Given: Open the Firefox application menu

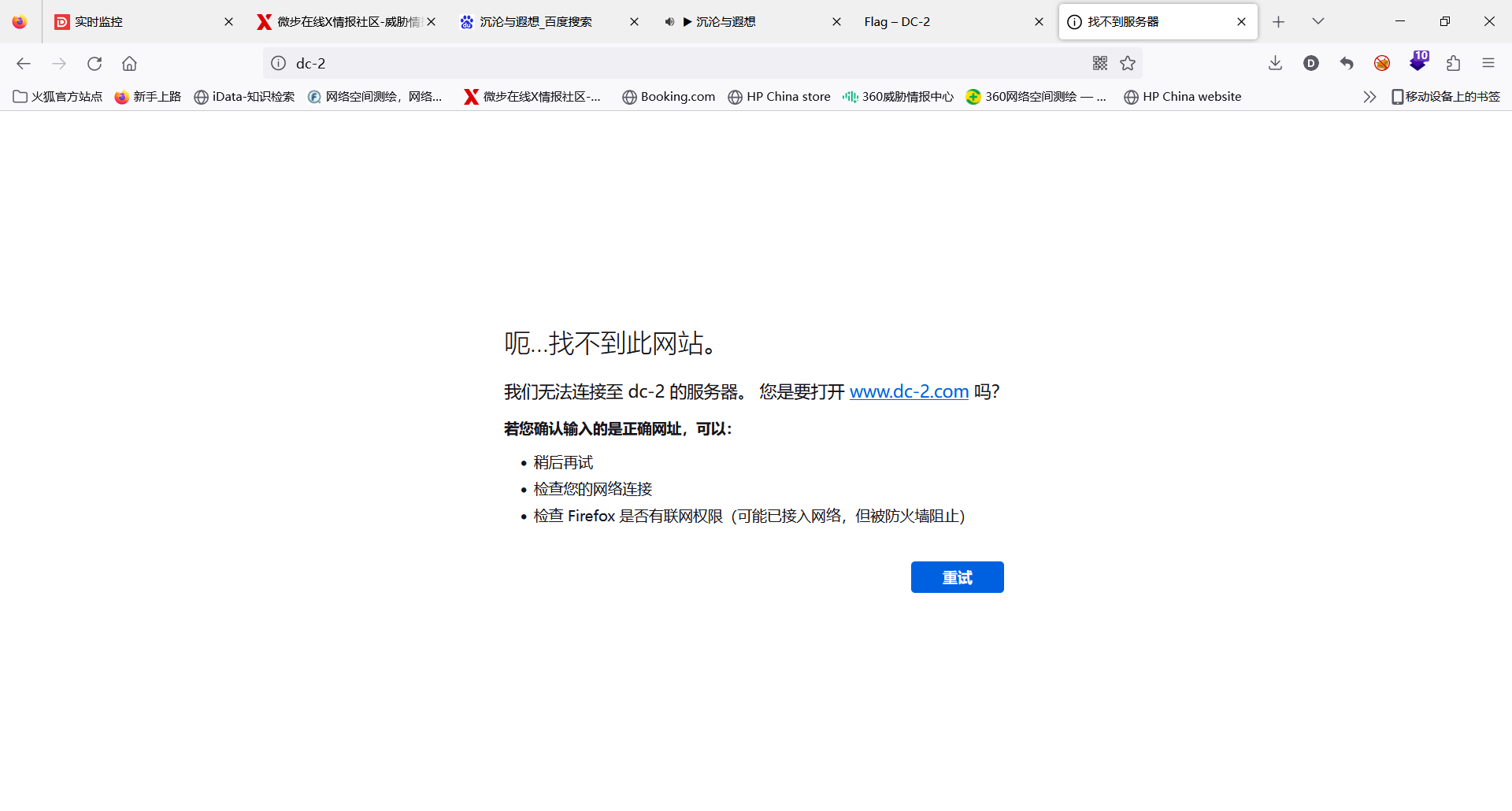Looking at the screenshot, I should tap(1488, 64).
